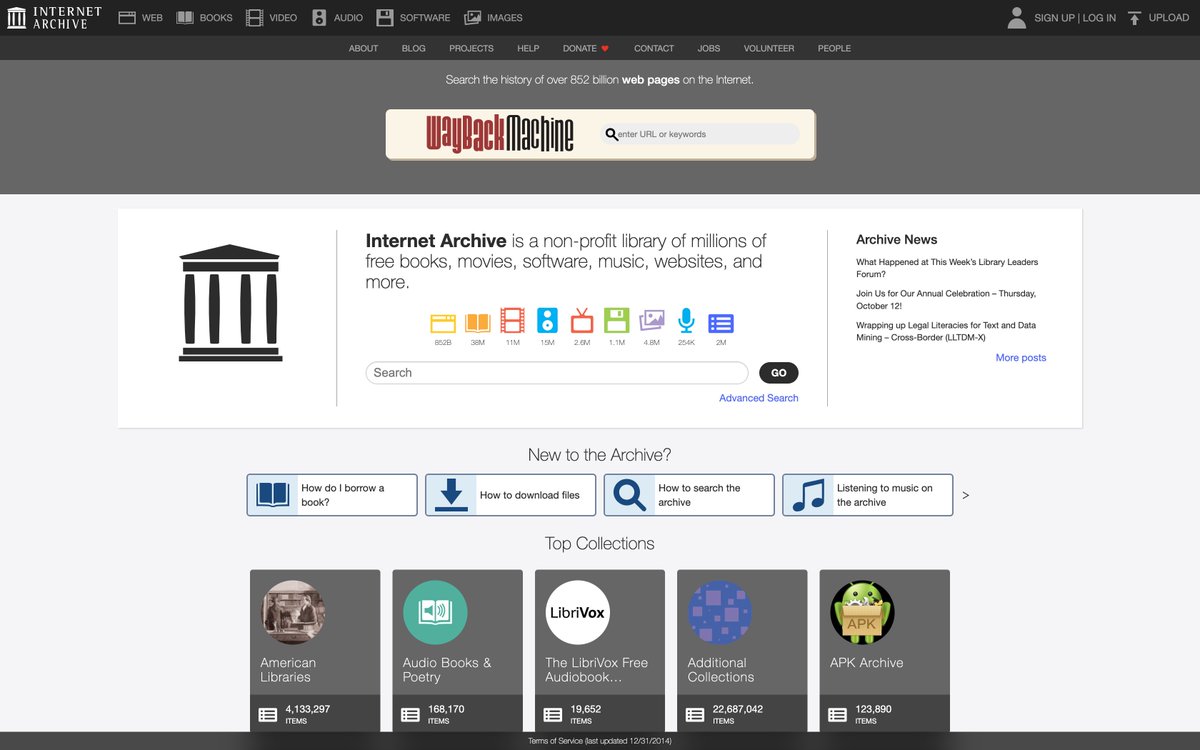Open 'How to search the archive' card

pos(689,495)
